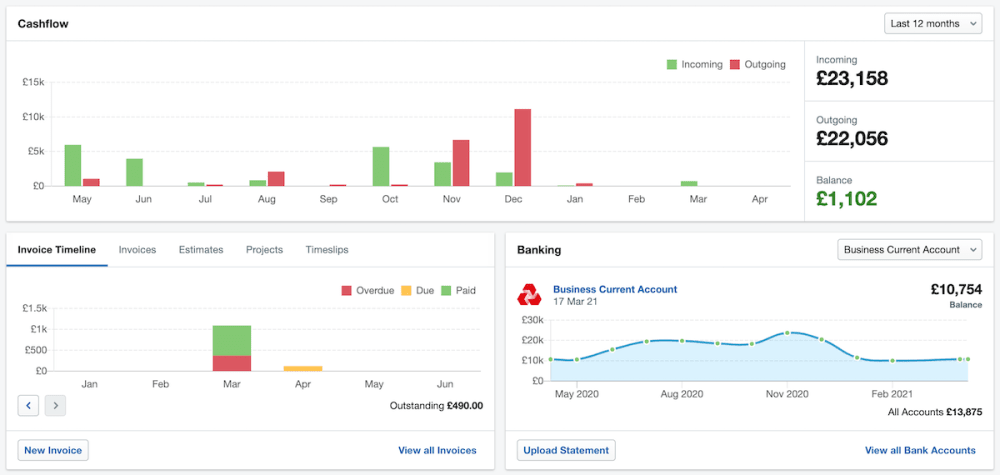Toggle the Overdue legend in invoice chart
The height and width of the screenshot is (475, 1000).
coord(369,291)
